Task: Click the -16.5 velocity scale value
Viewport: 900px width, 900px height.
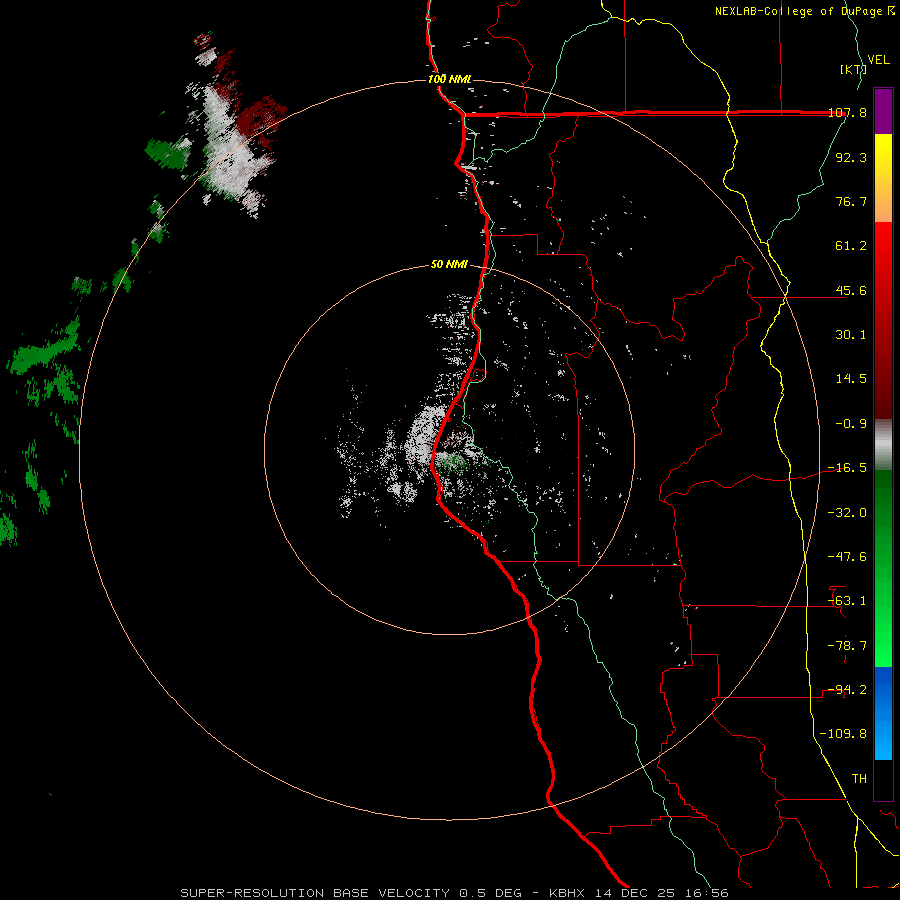Action: [x=847, y=468]
